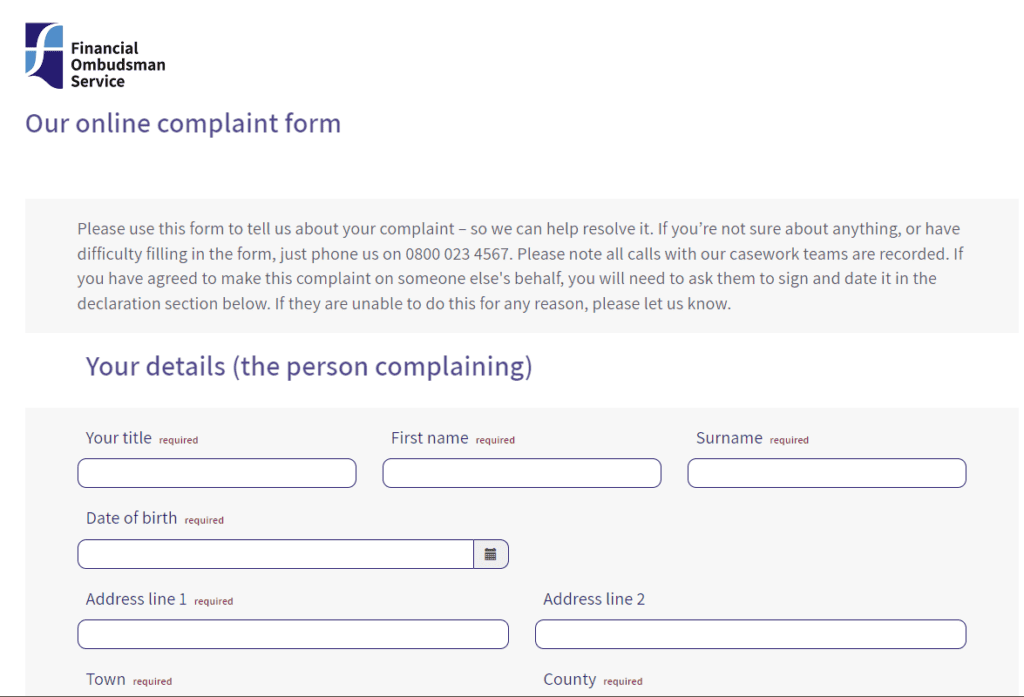Screen dimensions: 1024x697
Task: Select the Surname input box
Action: click(x=826, y=472)
